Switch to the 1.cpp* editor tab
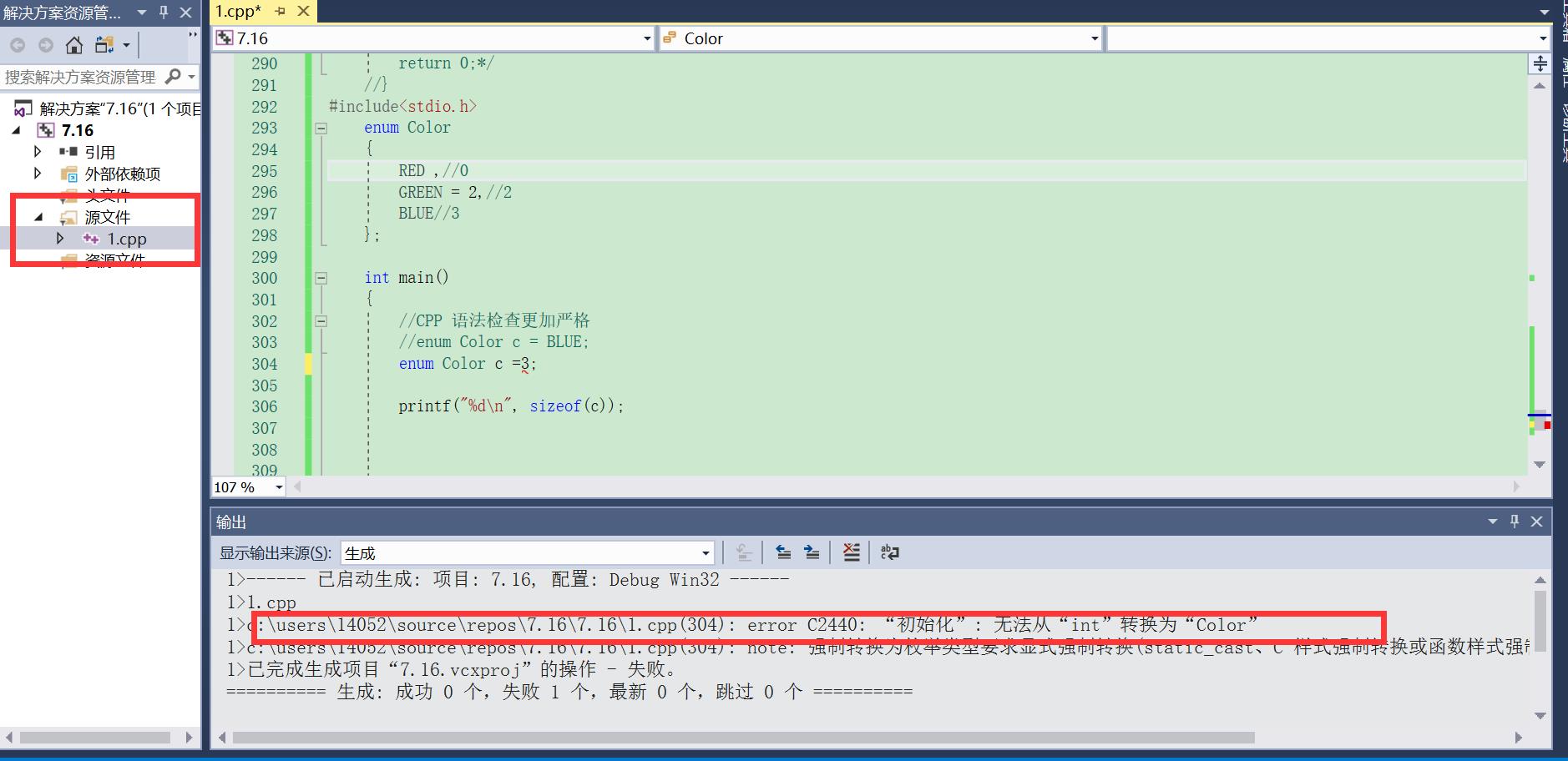 click(x=238, y=12)
